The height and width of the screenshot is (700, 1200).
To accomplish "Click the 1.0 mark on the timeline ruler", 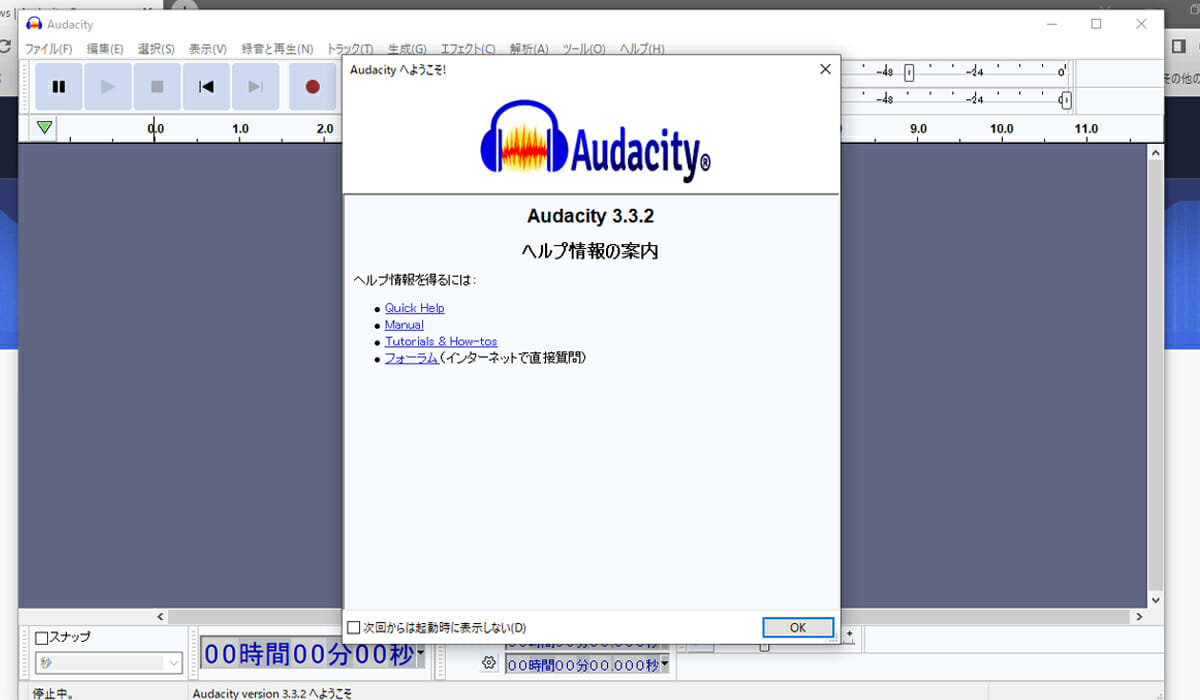I will [241, 128].
